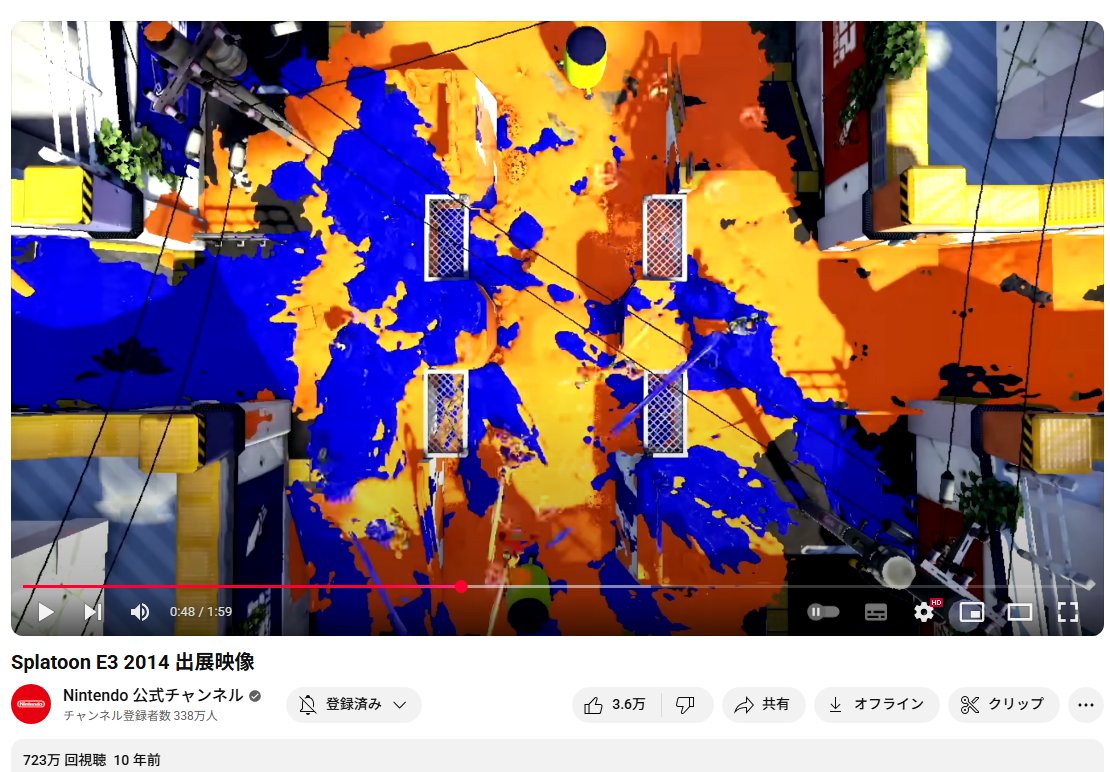Click the 0:48 / 1:59 time display
This screenshot has height=772, width=1110.
pos(200,611)
